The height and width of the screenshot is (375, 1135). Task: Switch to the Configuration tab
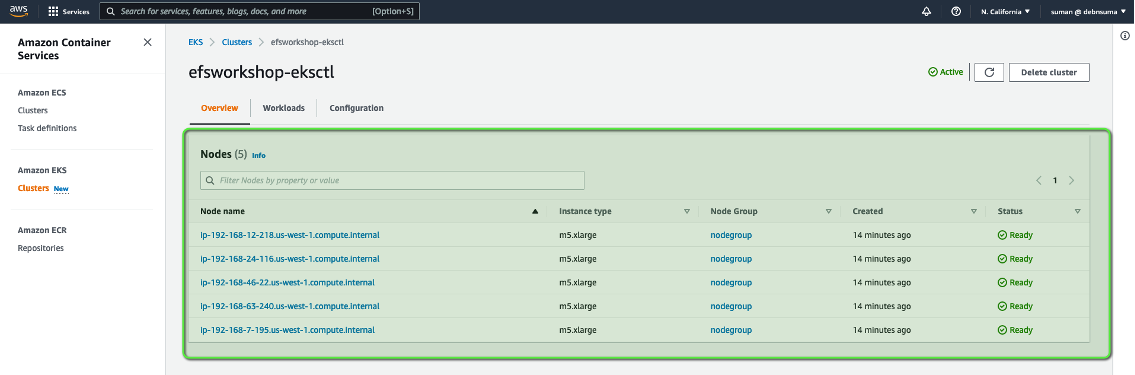click(x=356, y=108)
